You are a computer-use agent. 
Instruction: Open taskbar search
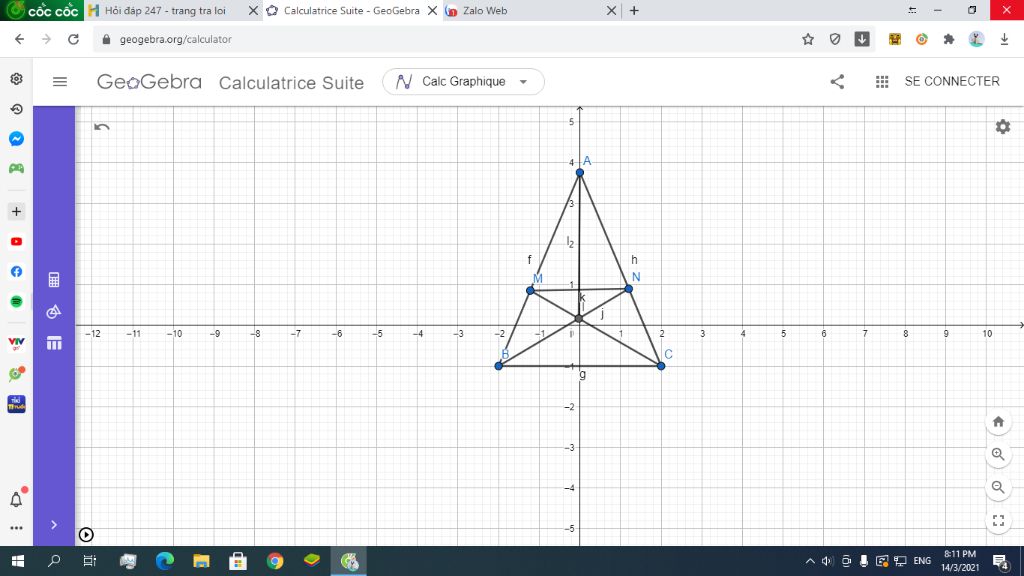54,561
